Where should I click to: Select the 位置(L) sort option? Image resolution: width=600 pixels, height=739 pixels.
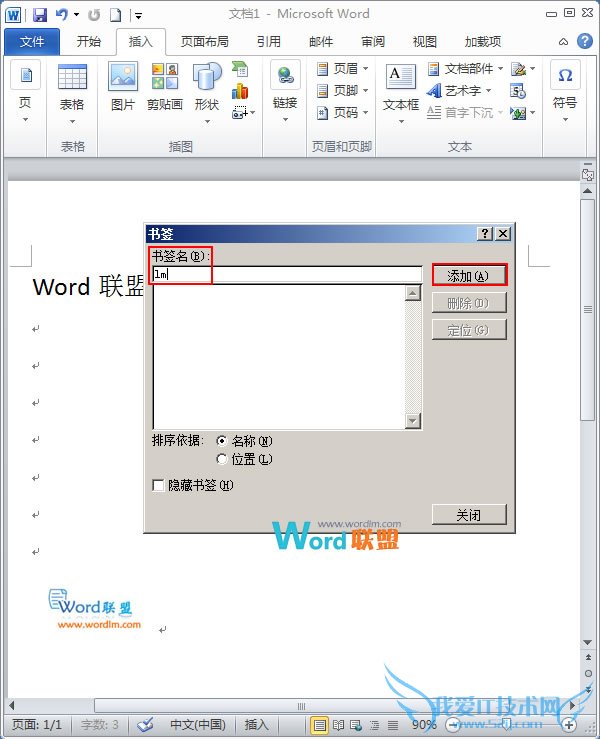[222, 459]
